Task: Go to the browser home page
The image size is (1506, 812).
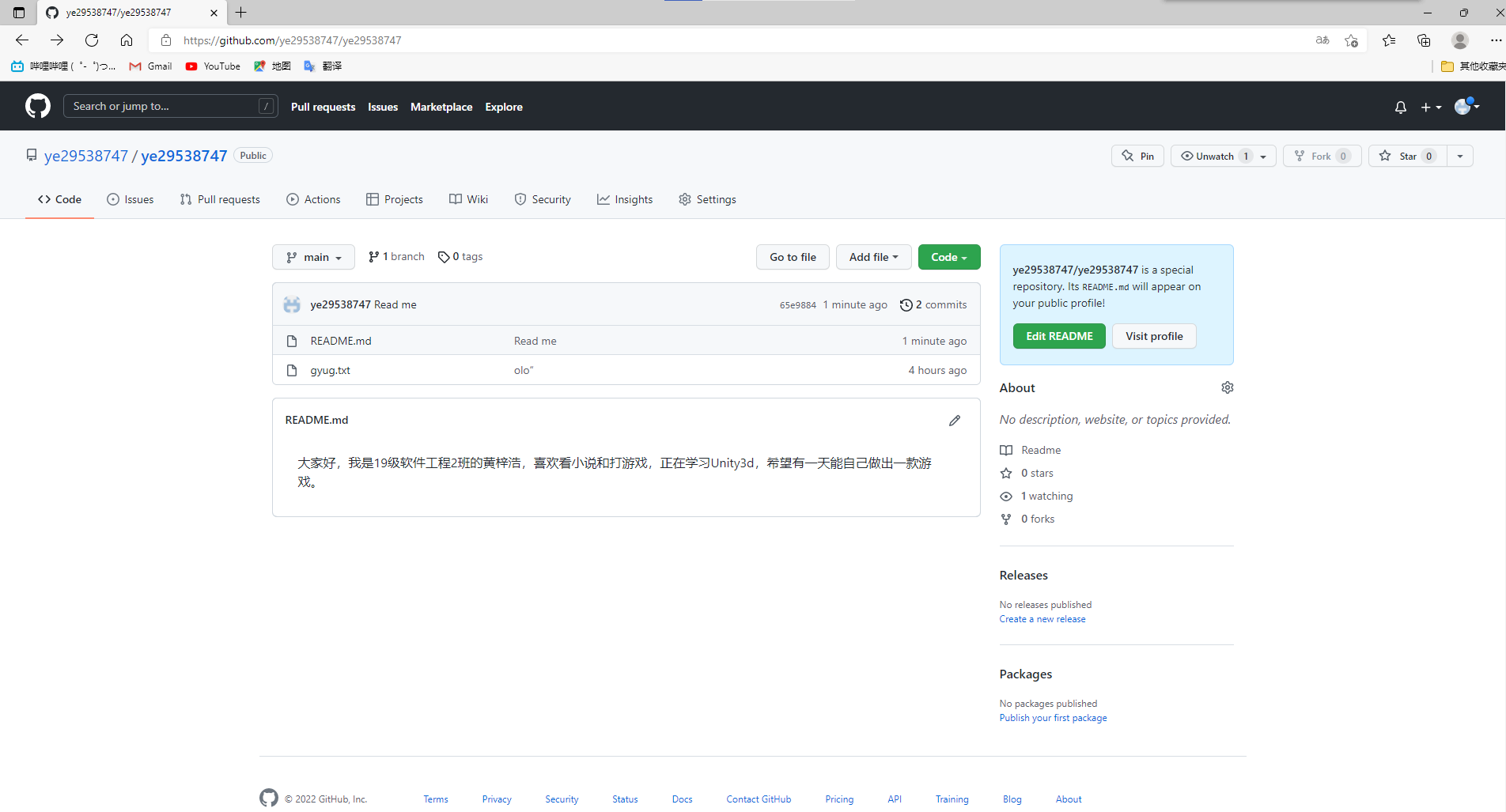Action: pos(127,40)
